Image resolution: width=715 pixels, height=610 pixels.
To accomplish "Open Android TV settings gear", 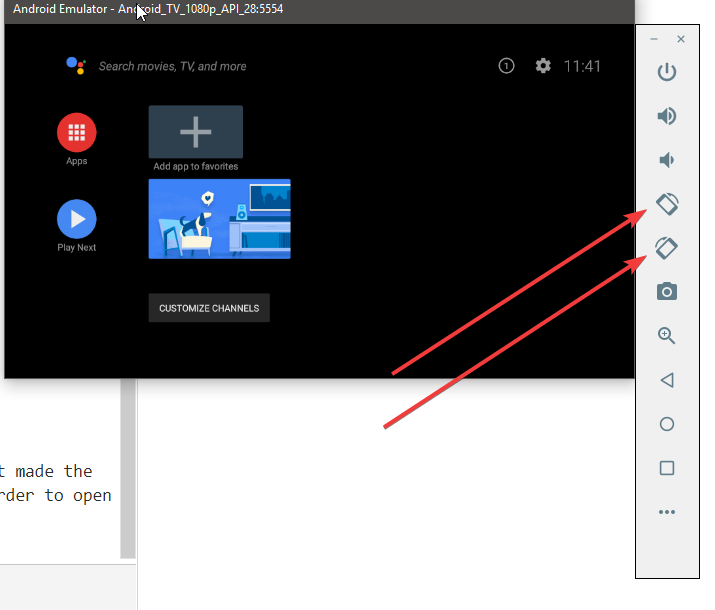I will (x=543, y=66).
